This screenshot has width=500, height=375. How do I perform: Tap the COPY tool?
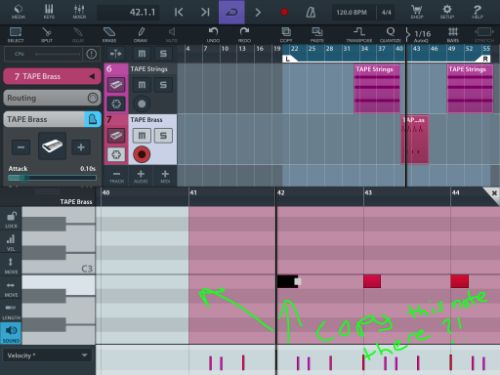286,35
